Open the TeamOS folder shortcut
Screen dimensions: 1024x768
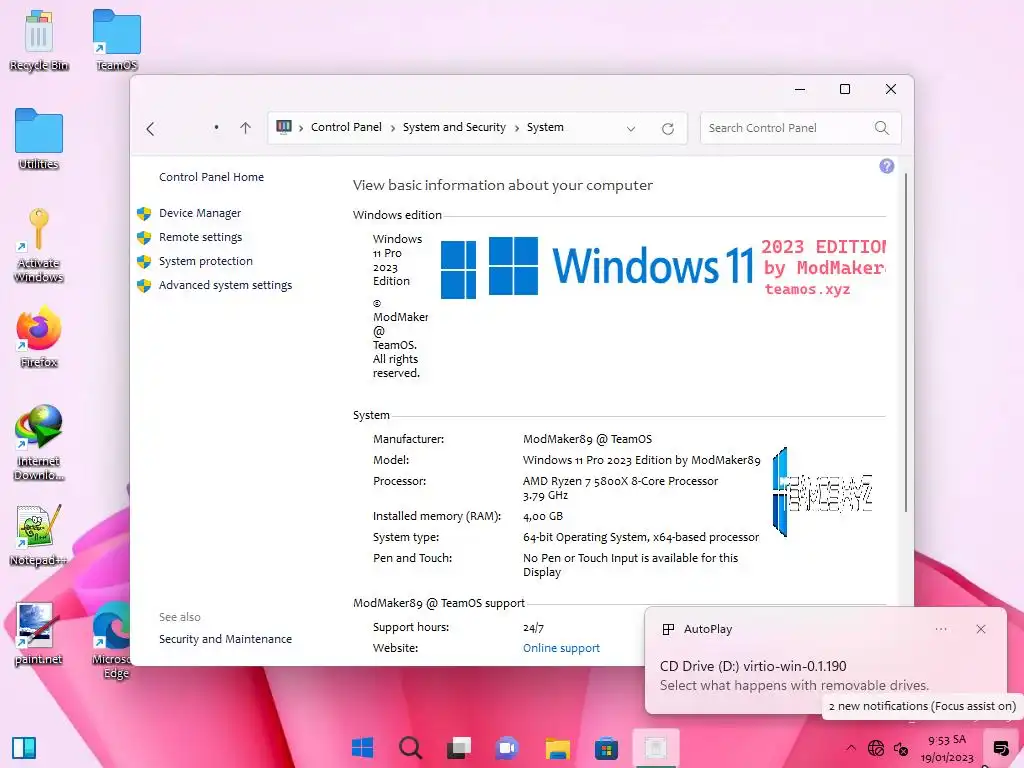tap(116, 39)
